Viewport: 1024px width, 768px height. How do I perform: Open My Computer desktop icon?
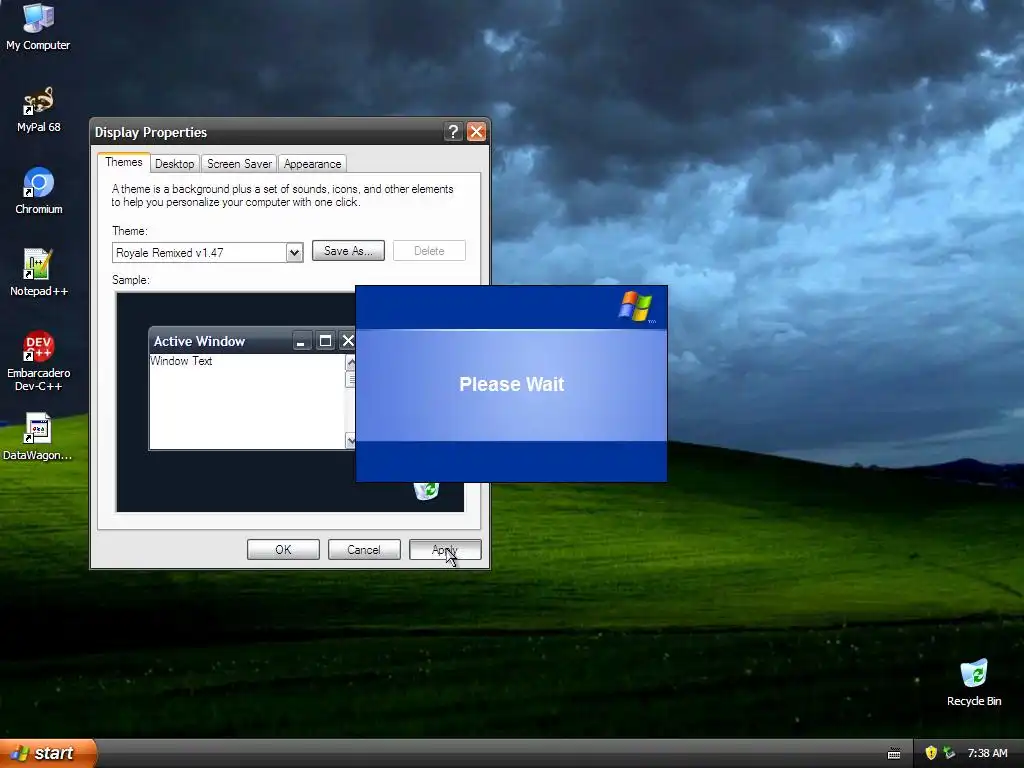[x=38, y=26]
